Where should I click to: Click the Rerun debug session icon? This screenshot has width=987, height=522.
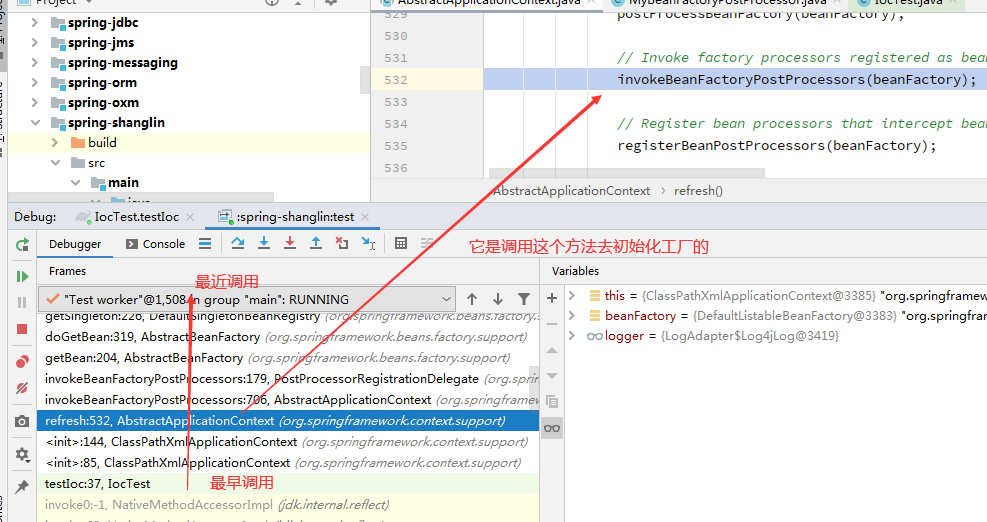pos(22,245)
